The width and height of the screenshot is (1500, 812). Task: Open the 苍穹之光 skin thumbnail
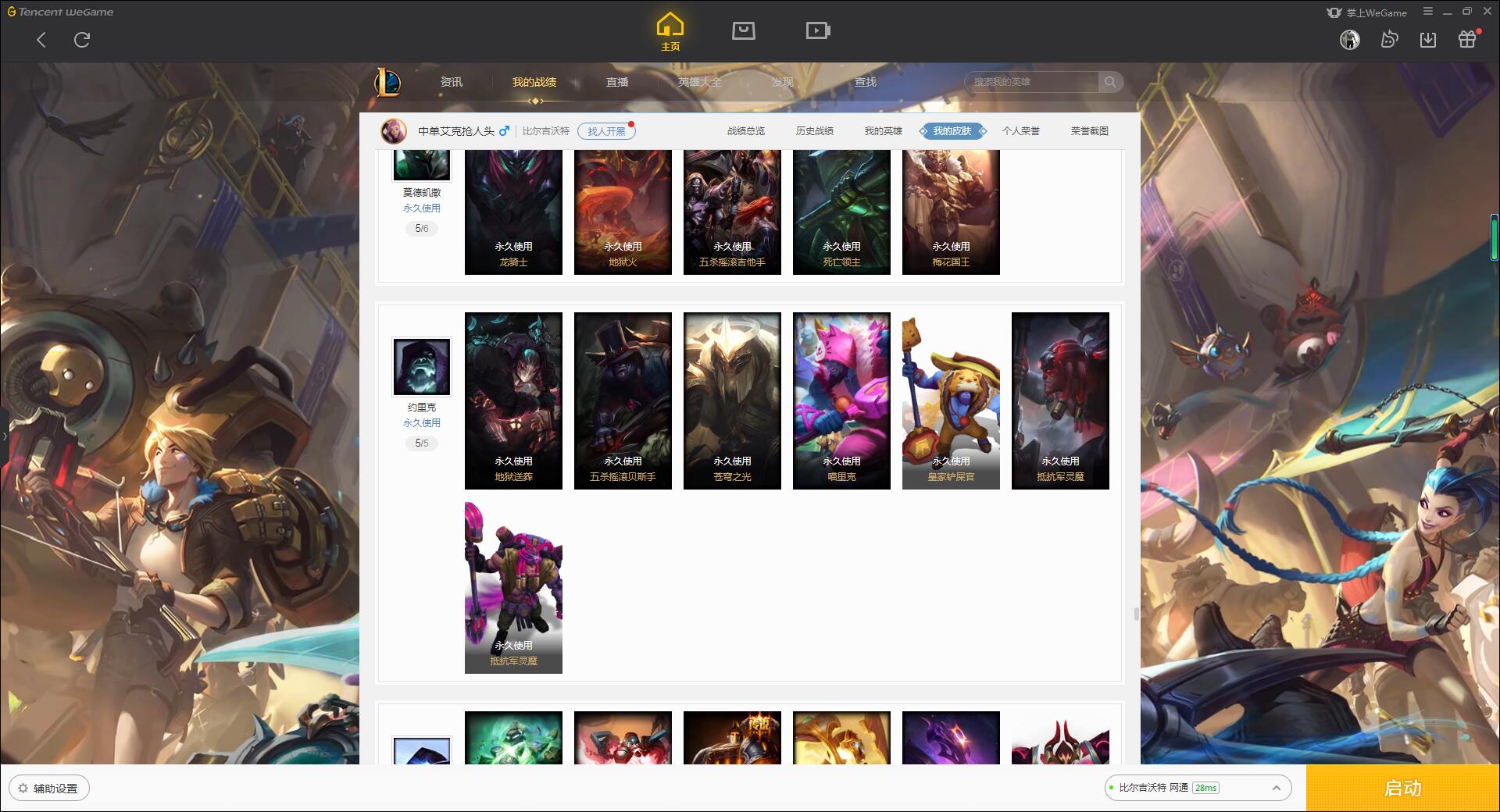(x=732, y=401)
